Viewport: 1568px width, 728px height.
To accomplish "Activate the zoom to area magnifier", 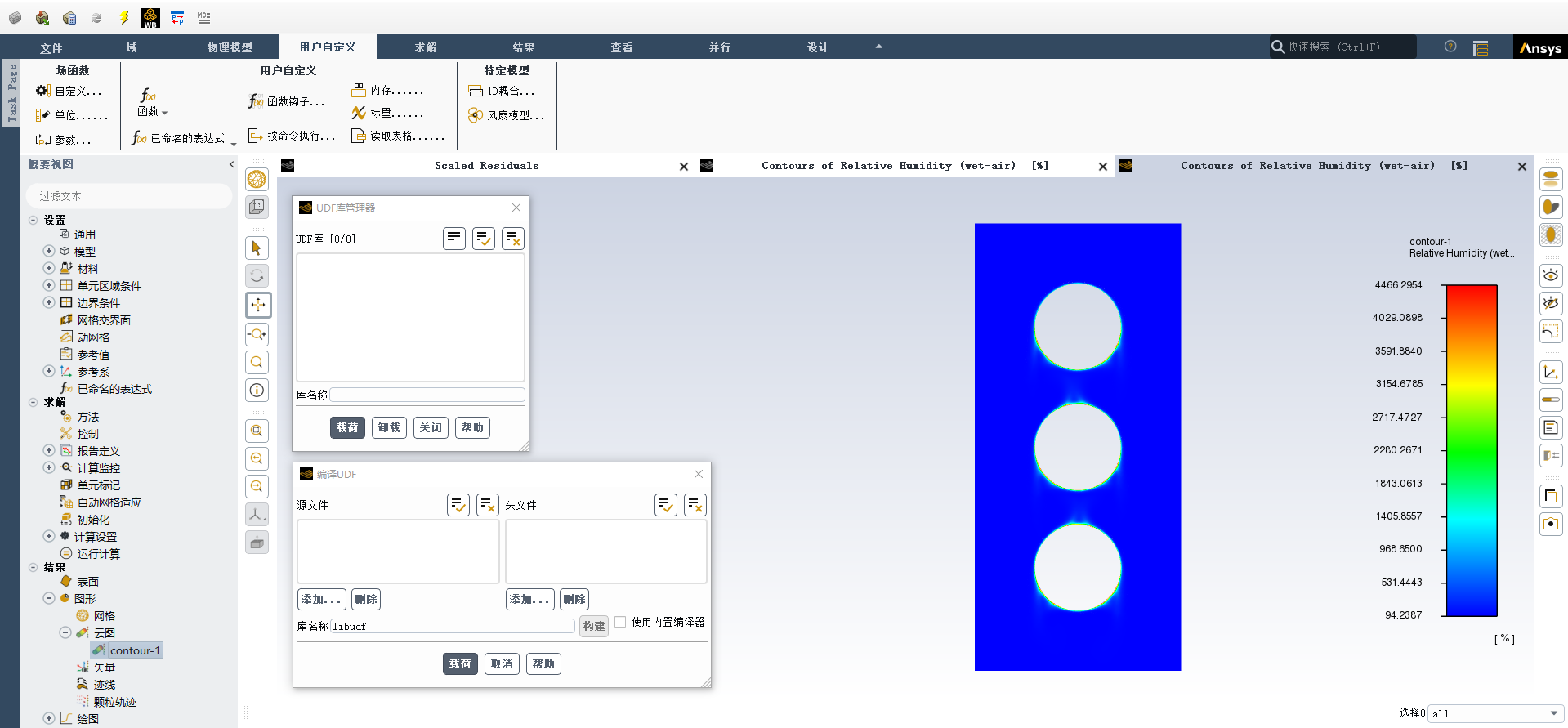I will pyautogui.click(x=257, y=362).
